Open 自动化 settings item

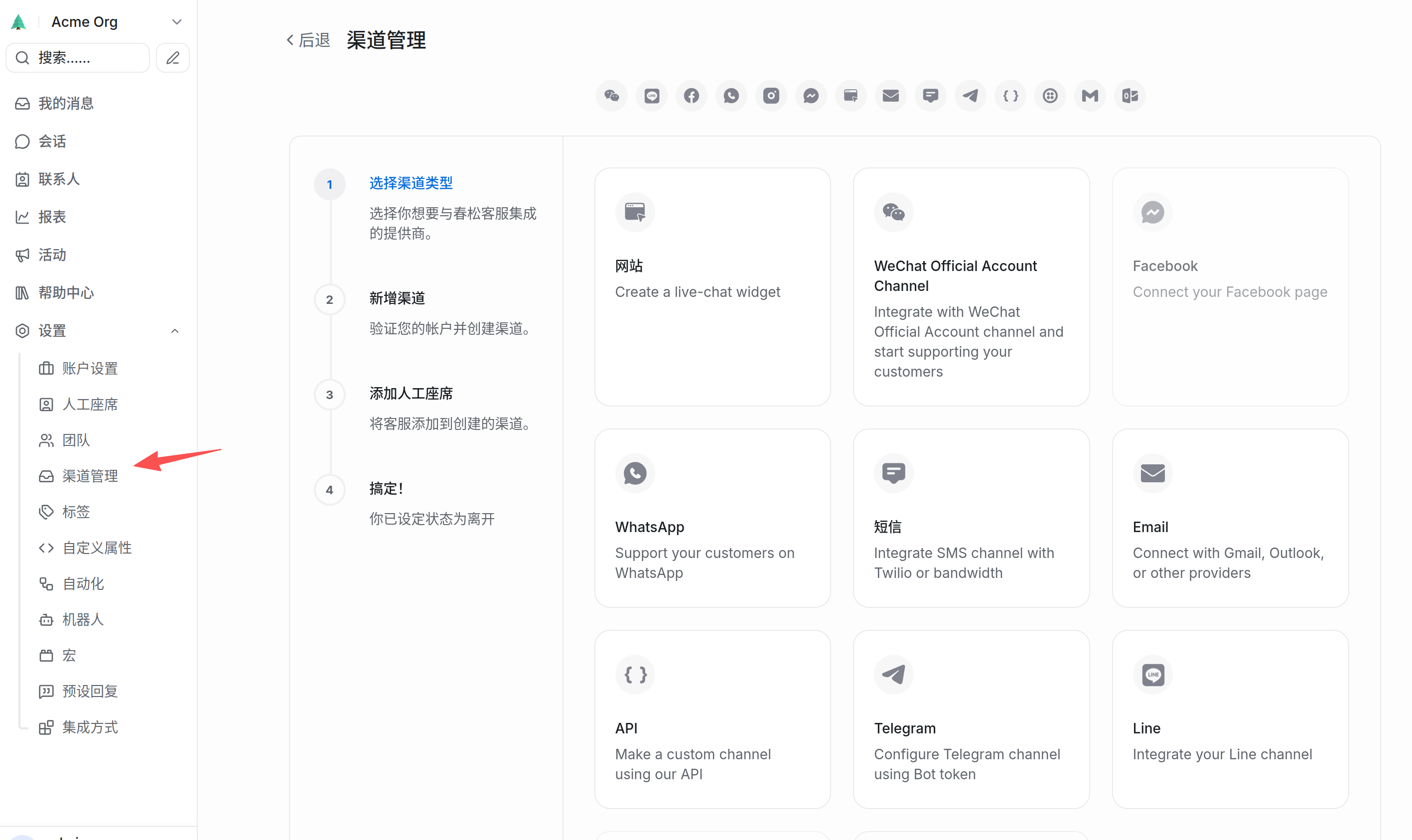tap(83, 583)
